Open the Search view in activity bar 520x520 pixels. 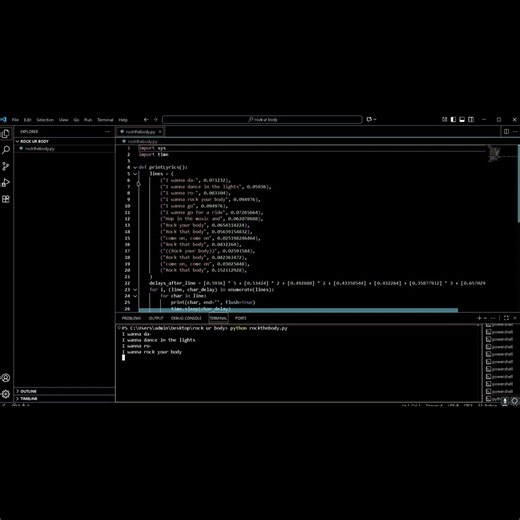[6, 150]
